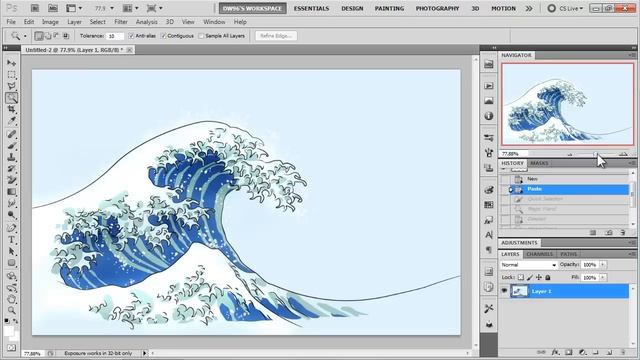The image size is (640, 360).
Task: Select the Lasso tool
Action: (x=11, y=86)
